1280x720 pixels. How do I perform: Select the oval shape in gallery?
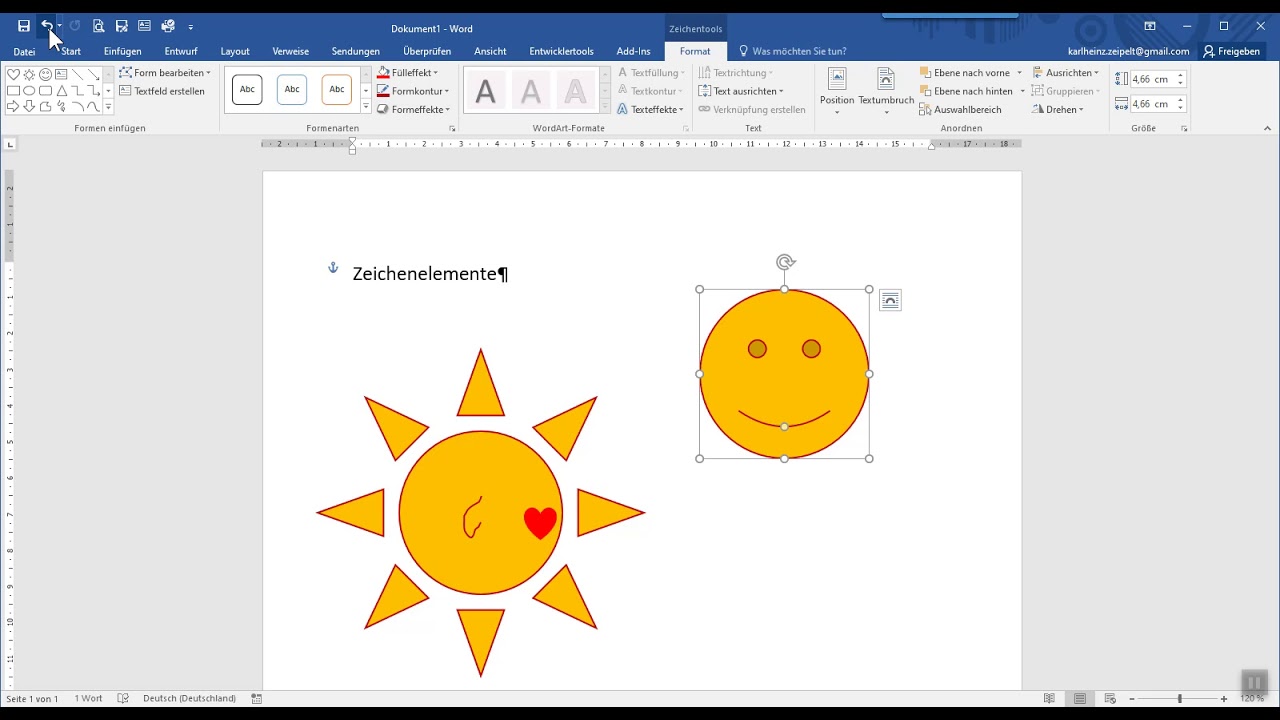click(x=29, y=90)
